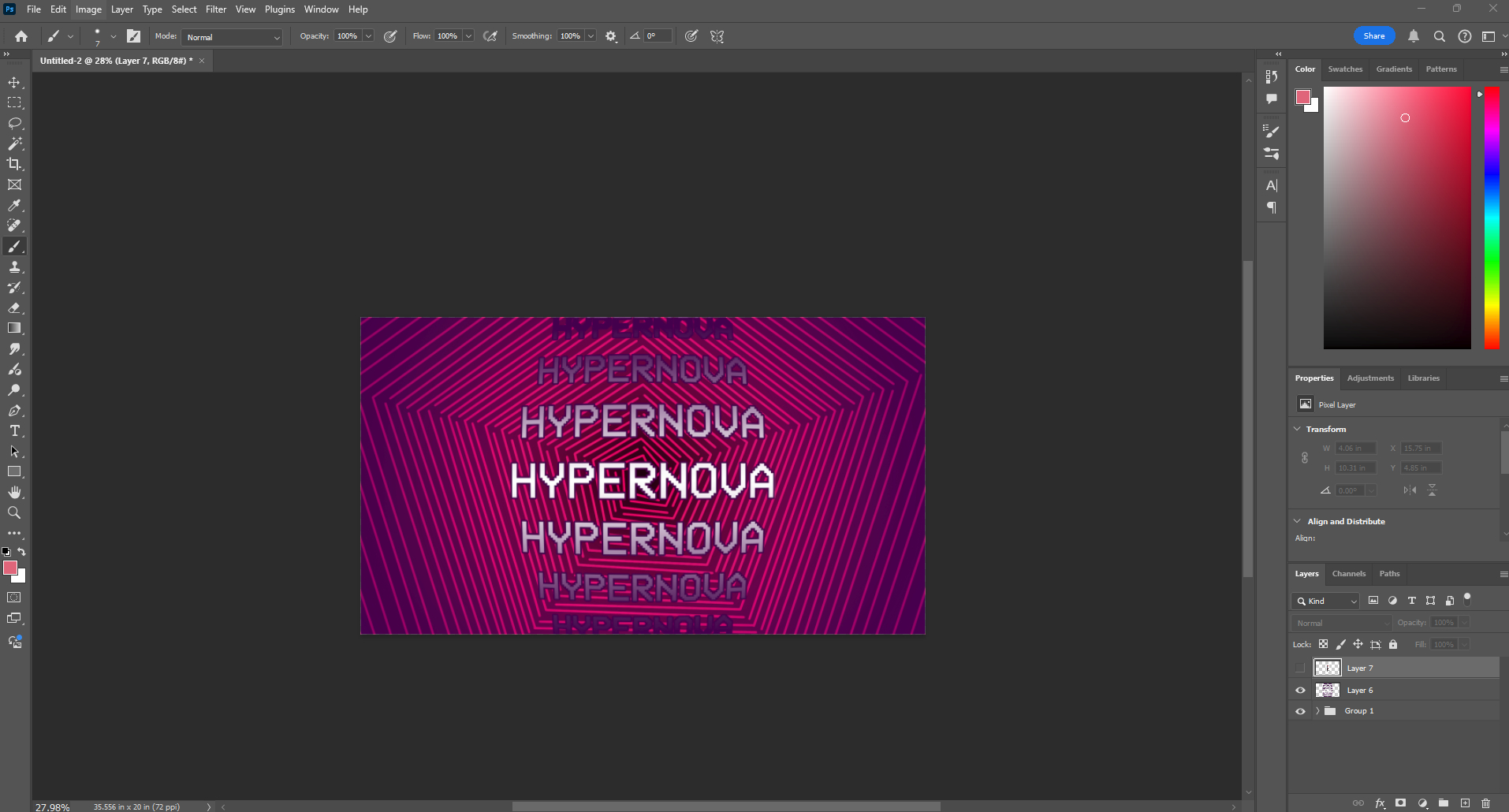Select the Horizontal Type tool
1509x812 pixels.
point(14,431)
